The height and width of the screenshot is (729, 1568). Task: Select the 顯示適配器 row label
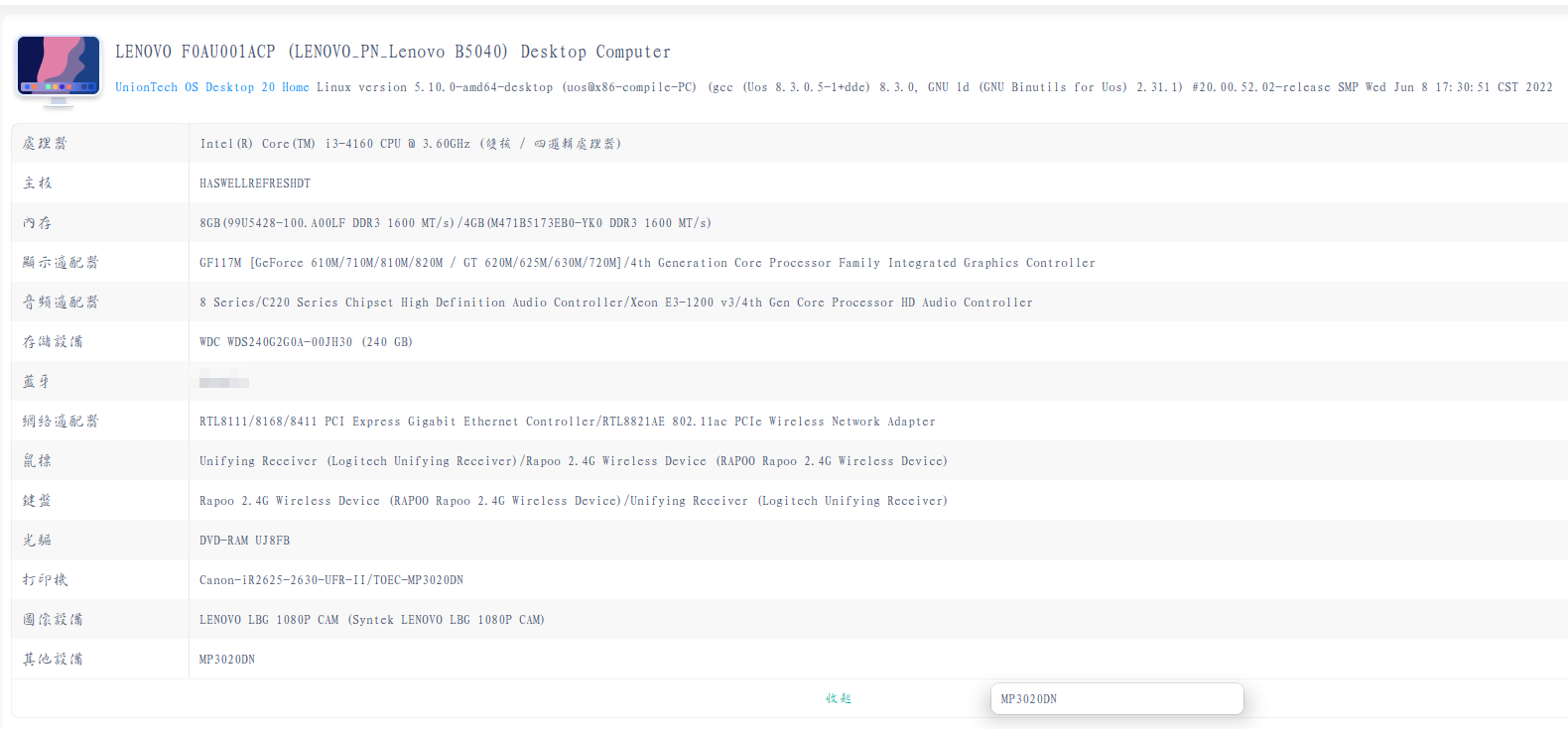pos(61,262)
